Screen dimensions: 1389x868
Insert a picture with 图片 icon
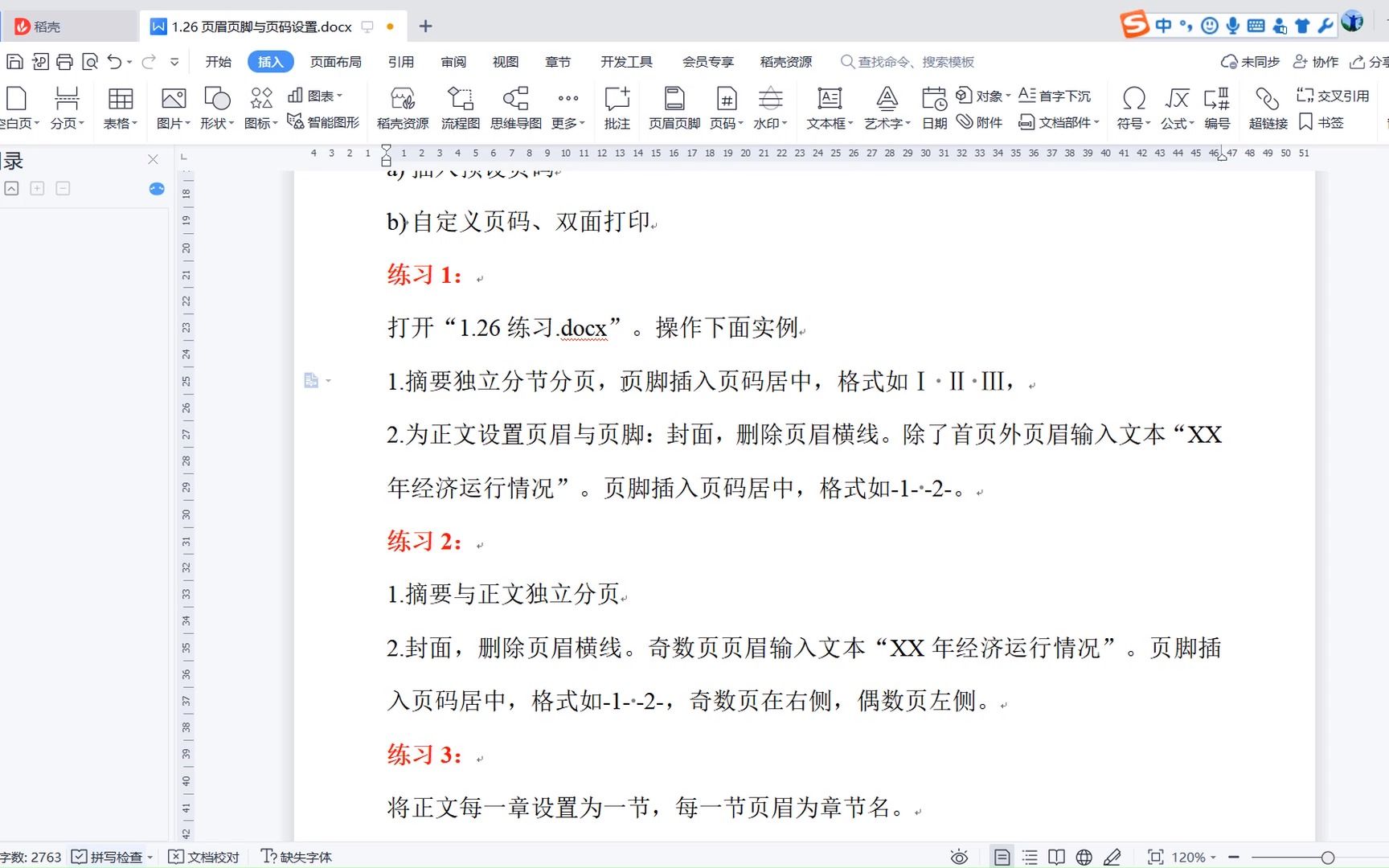[174, 108]
